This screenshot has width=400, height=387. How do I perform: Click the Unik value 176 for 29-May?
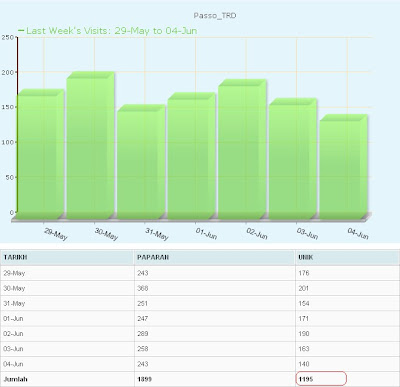tap(304, 273)
